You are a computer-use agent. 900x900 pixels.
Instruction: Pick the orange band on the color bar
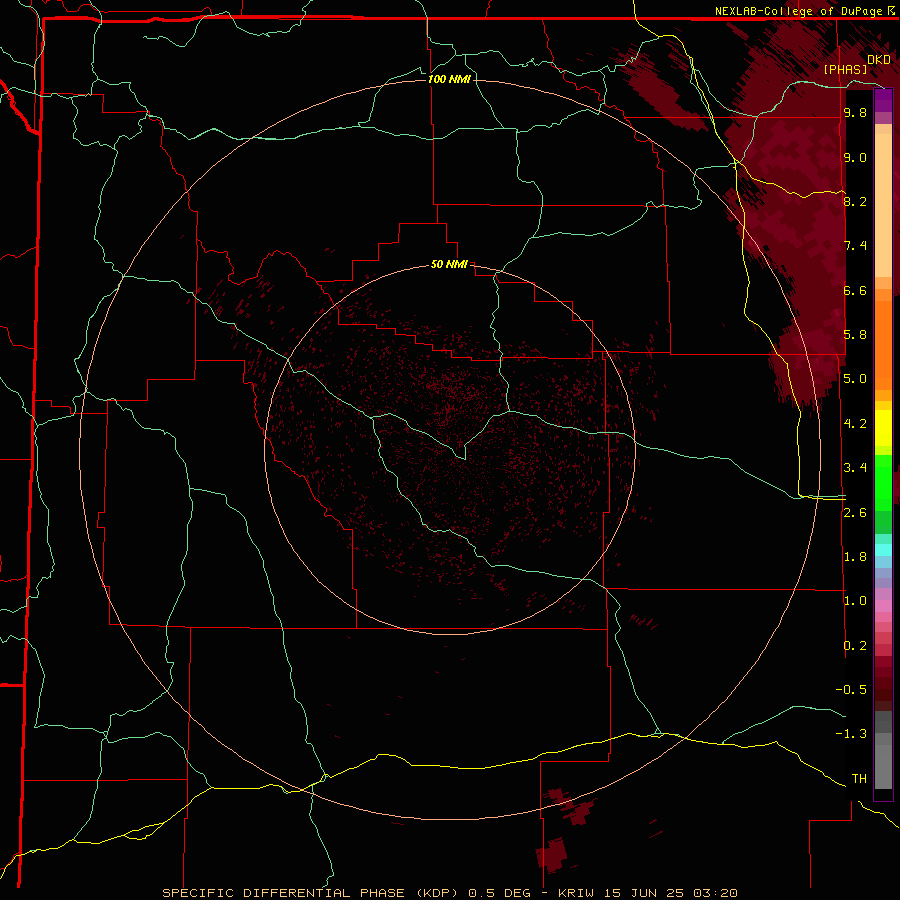tap(883, 344)
